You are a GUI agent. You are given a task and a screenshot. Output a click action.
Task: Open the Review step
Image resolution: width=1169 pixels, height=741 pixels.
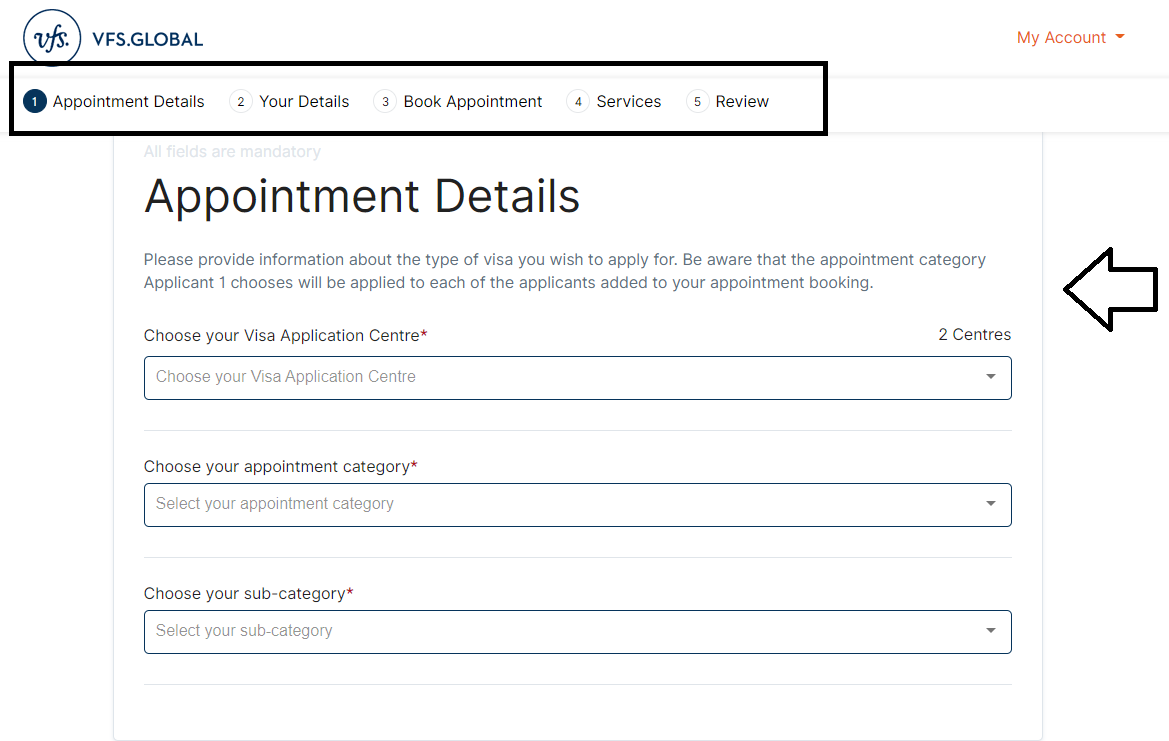coord(742,102)
